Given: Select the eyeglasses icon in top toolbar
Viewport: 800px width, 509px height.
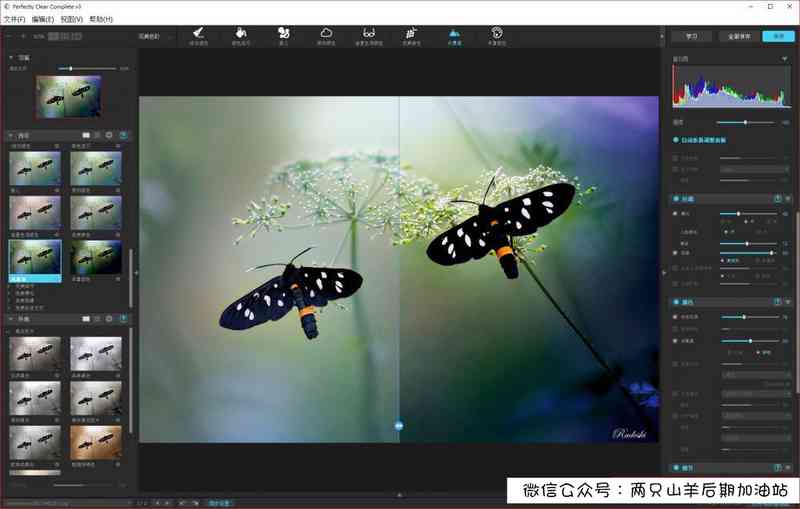Looking at the screenshot, I should pos(369,34).
